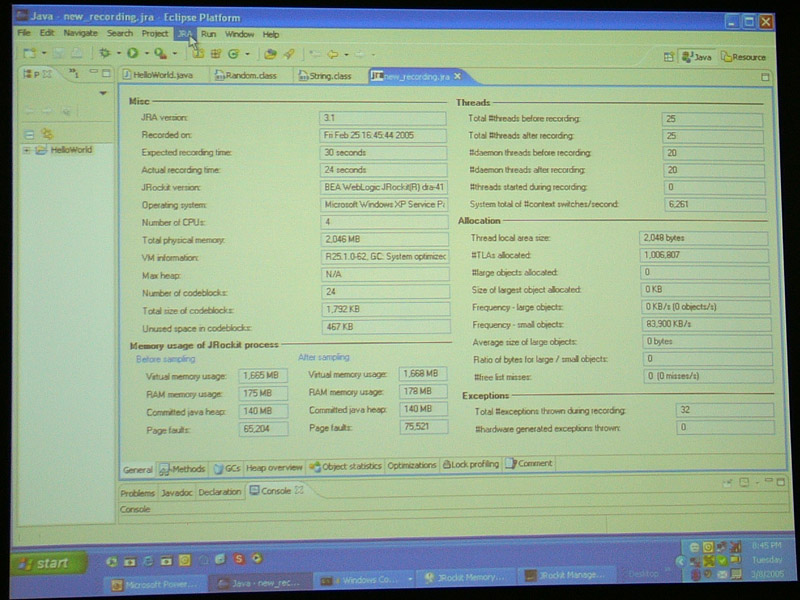The height and width of the screenshot is (600, 800).
Task: Switch to the Random.class editor tab
Action: pos(246,76)
